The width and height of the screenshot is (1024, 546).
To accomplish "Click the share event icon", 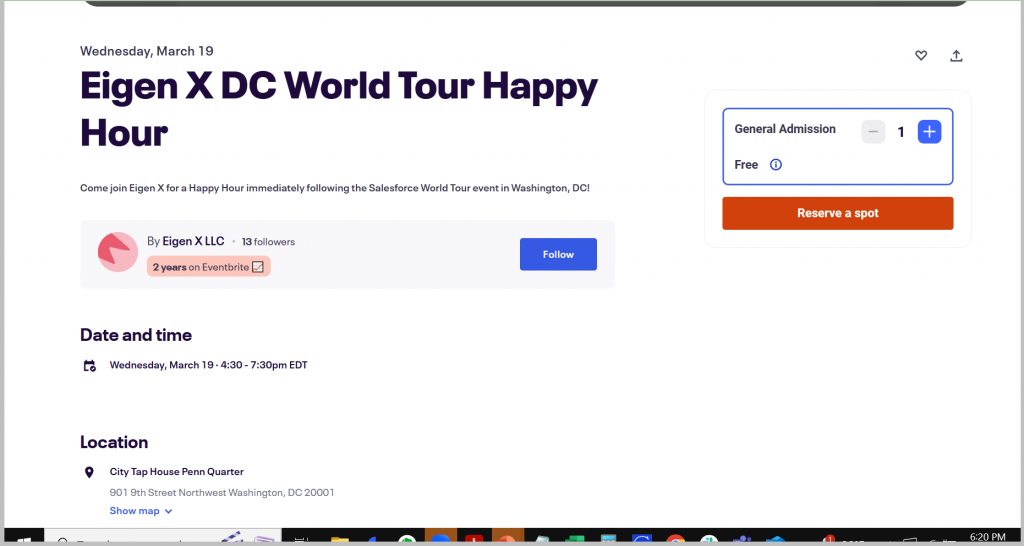I will tap(956, 56).
